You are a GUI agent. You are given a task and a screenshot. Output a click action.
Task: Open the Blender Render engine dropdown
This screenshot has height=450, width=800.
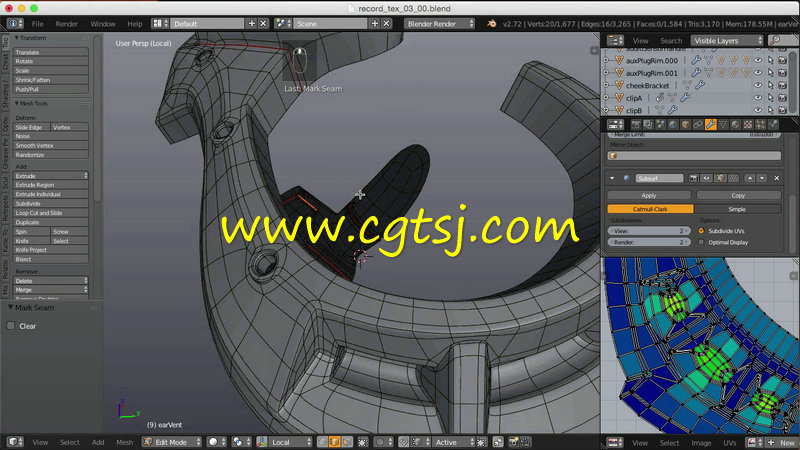pyautogui.click(x=439, y=23)
